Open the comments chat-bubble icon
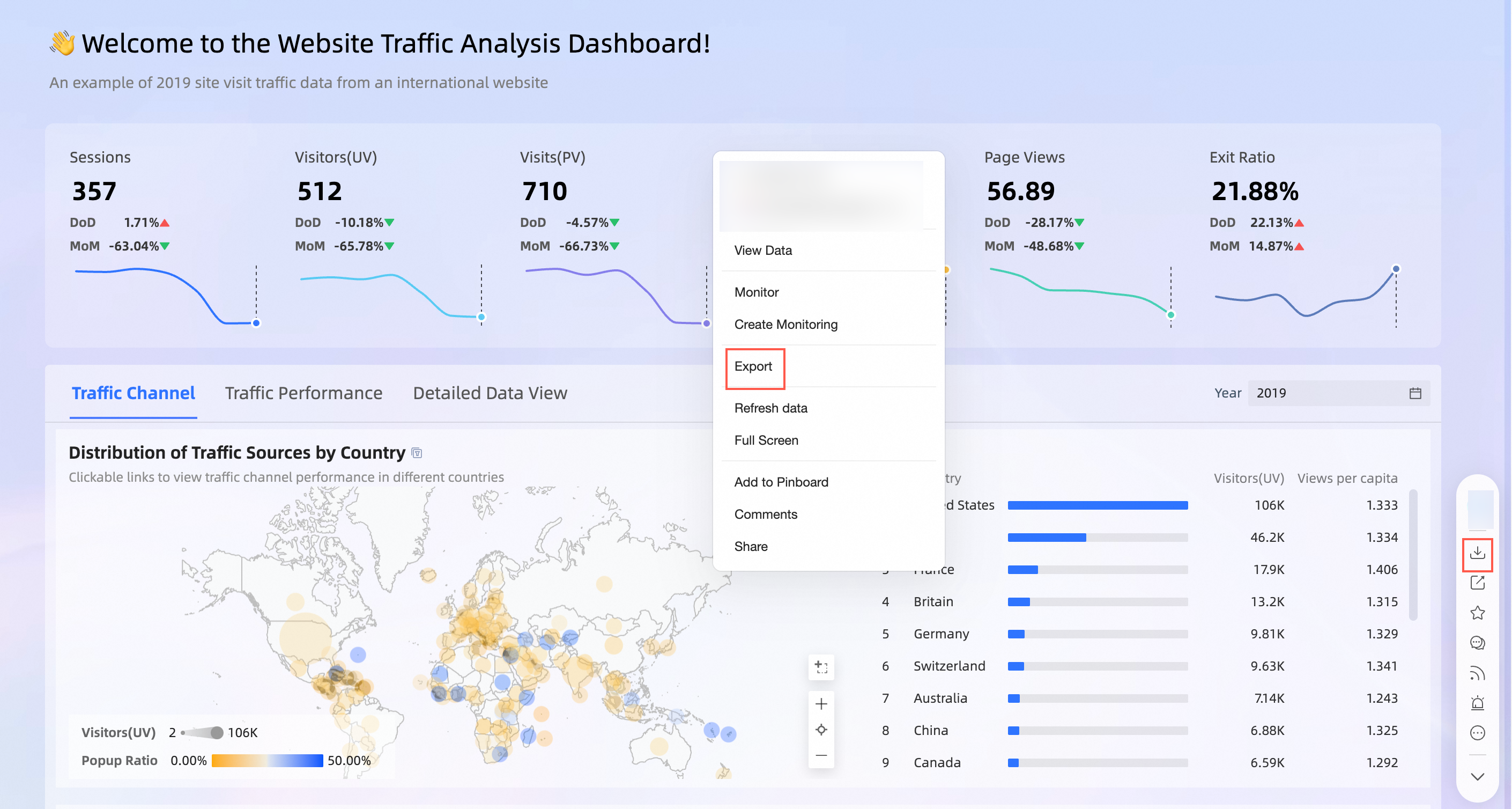The width and height of the screenshot is (1512, 809). 1477,643
